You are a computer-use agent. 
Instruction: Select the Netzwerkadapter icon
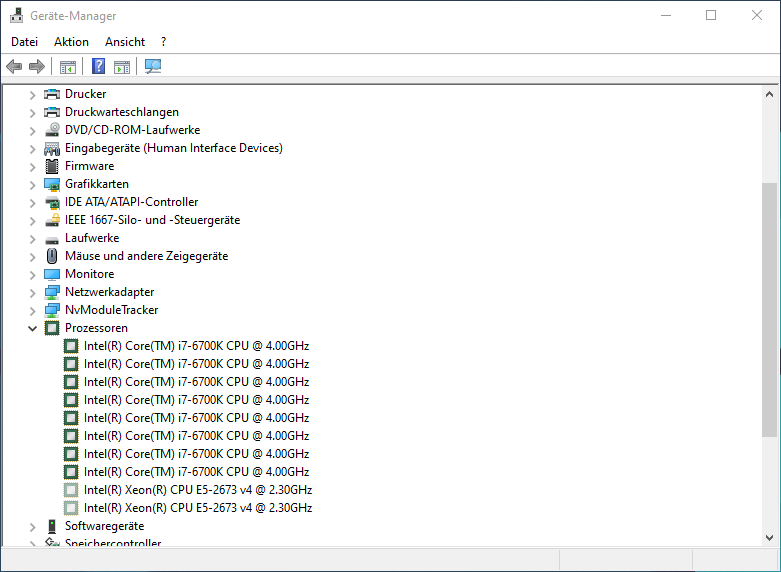coord(52,292)
